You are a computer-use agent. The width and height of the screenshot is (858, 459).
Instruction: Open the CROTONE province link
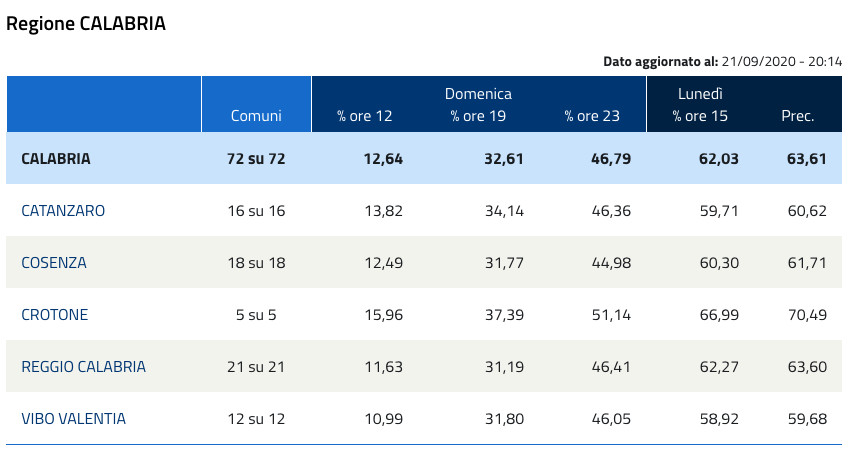coord(55,315)
